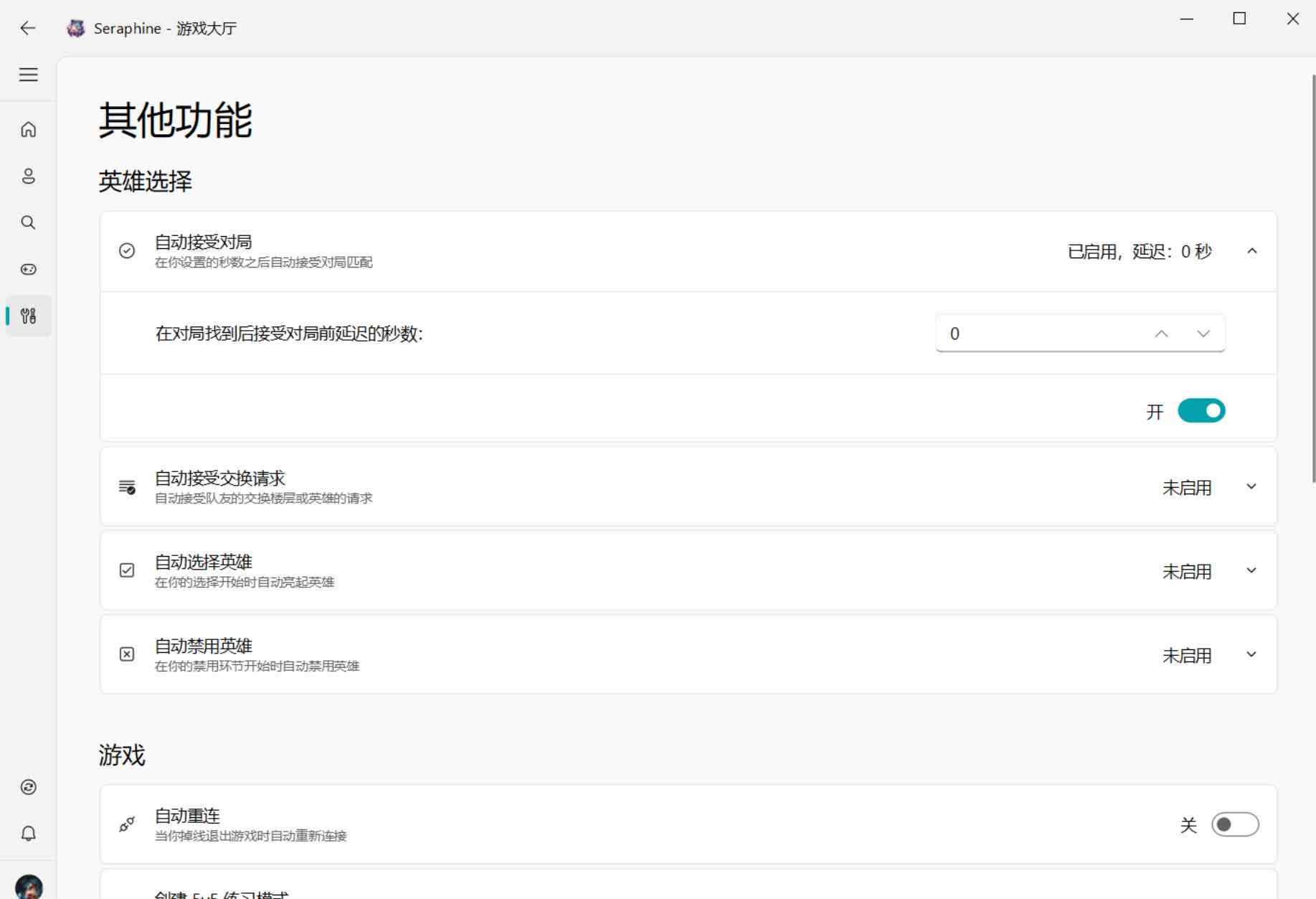Click the 自动禁用英雄 title text
This screenshot has height=899, width=1316.
point(203,646)
